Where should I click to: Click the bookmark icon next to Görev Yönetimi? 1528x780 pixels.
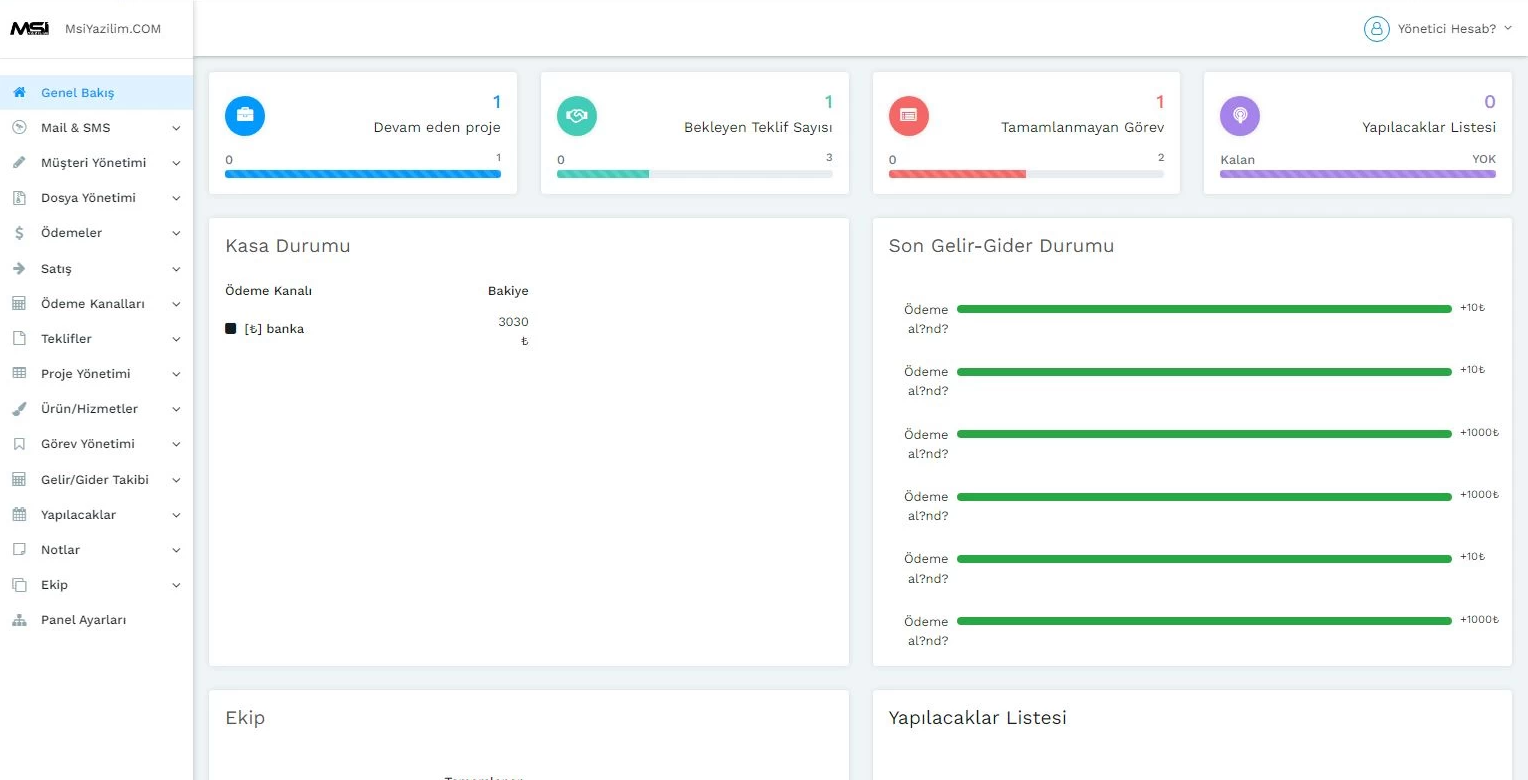click(x=18, y=443)
